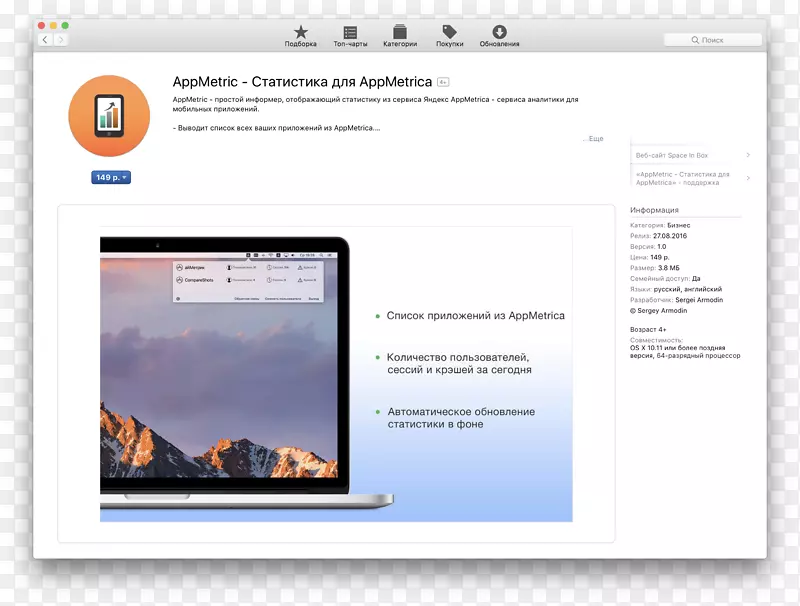This screenshot has width=800, height=606.
Task: Click the 149 р. purchase button
Action: pos(108,177)
